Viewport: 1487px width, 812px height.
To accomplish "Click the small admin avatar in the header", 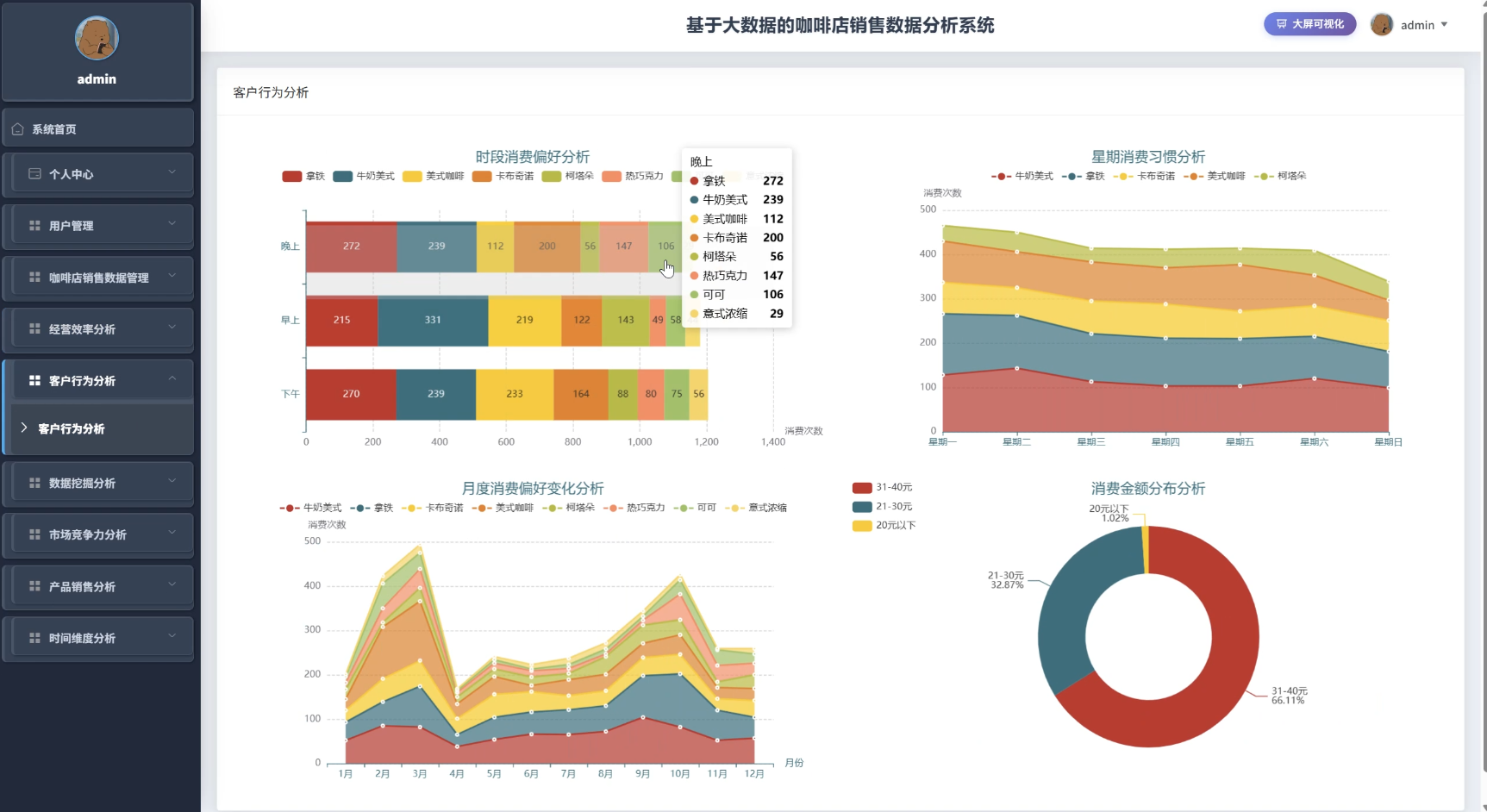I will (x=1382, y=25).
